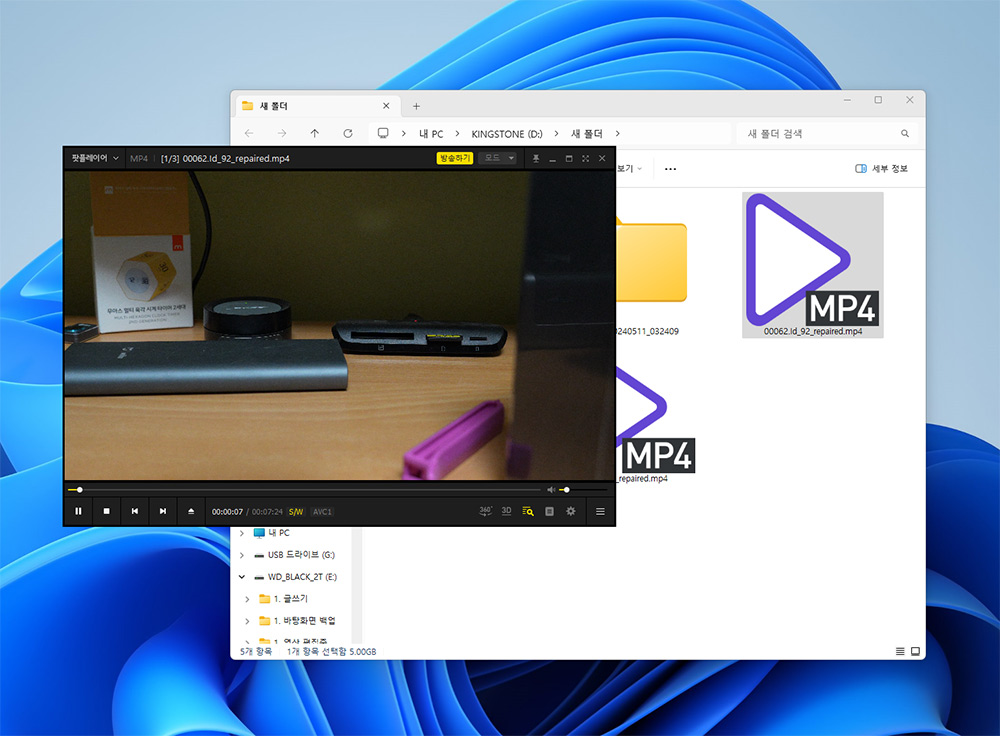Mute the PotPlayer speaker icon

click(551, 490)
